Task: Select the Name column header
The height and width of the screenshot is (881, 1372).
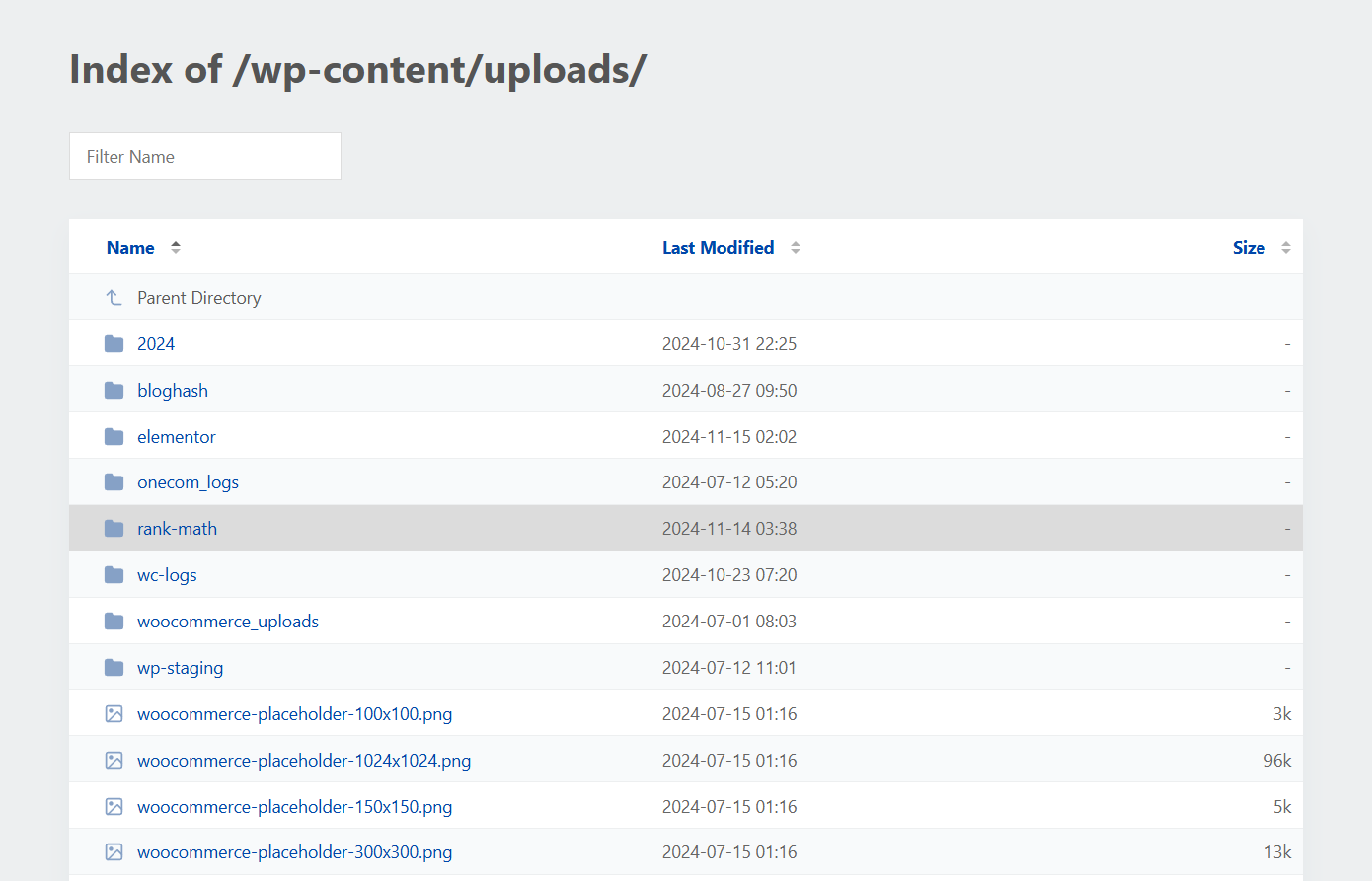Action: [130, 247]
